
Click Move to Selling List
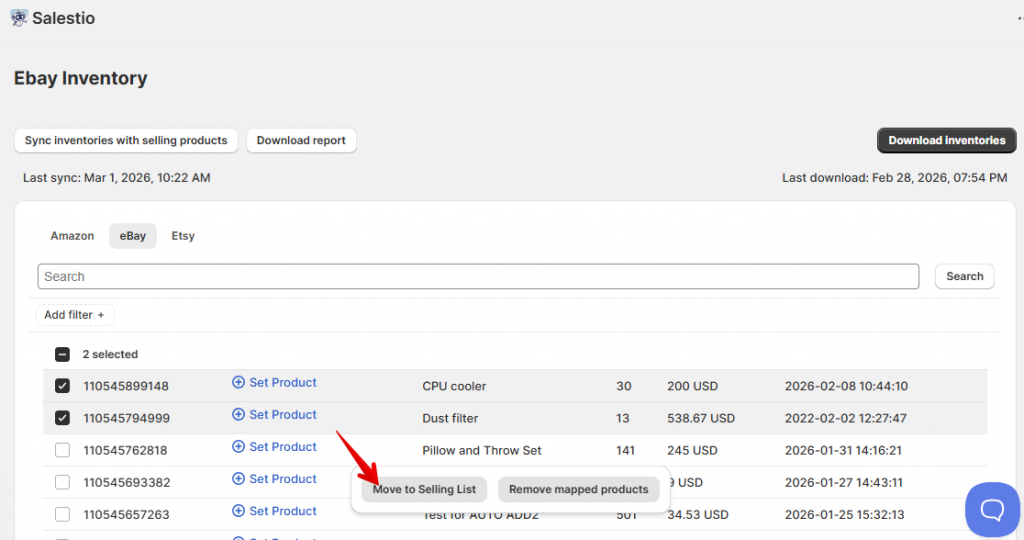(424, 489)
